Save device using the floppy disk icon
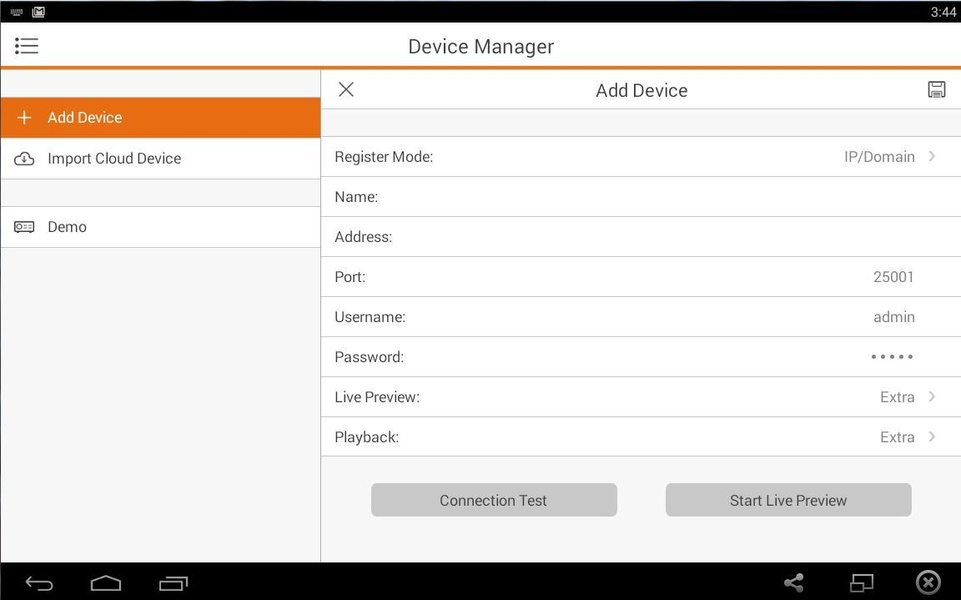This screenshot has width=961, height=600. pyautogui.click(x=936, y=89)
